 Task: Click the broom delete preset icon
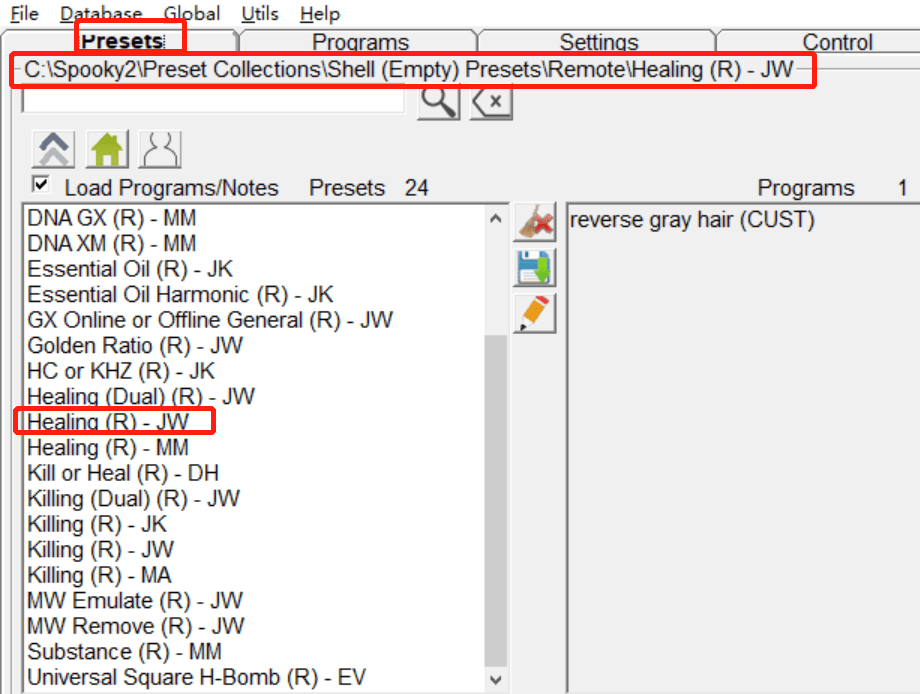pos(535,222)
